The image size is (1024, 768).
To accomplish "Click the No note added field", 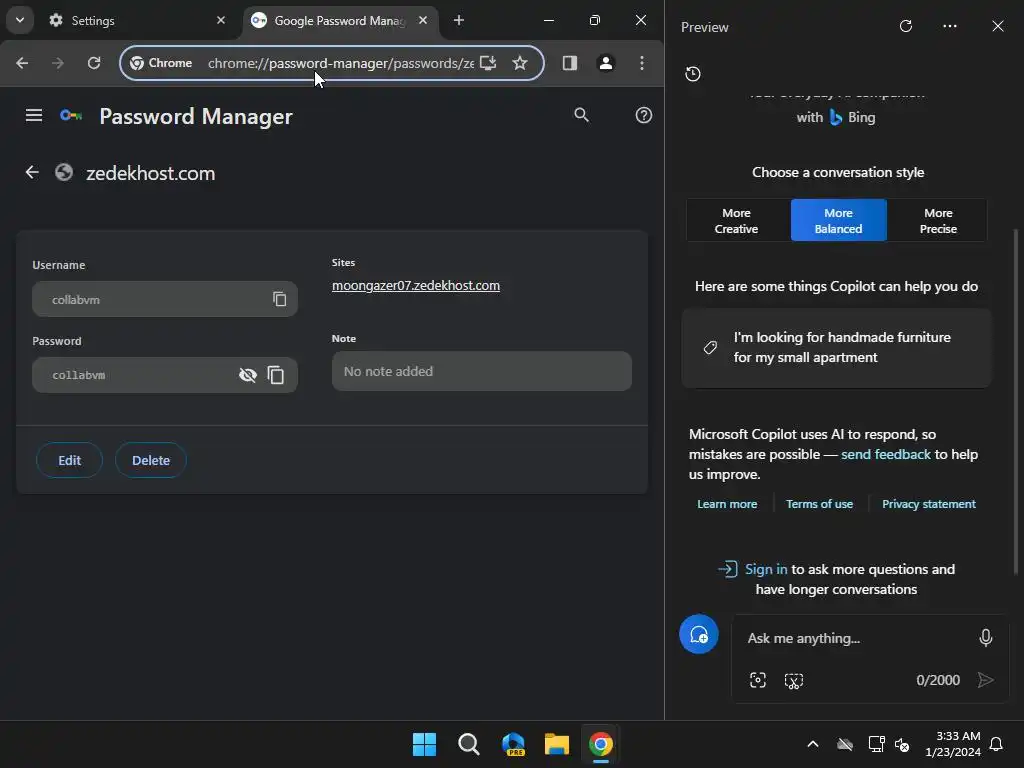I will [x=482, y=371].
